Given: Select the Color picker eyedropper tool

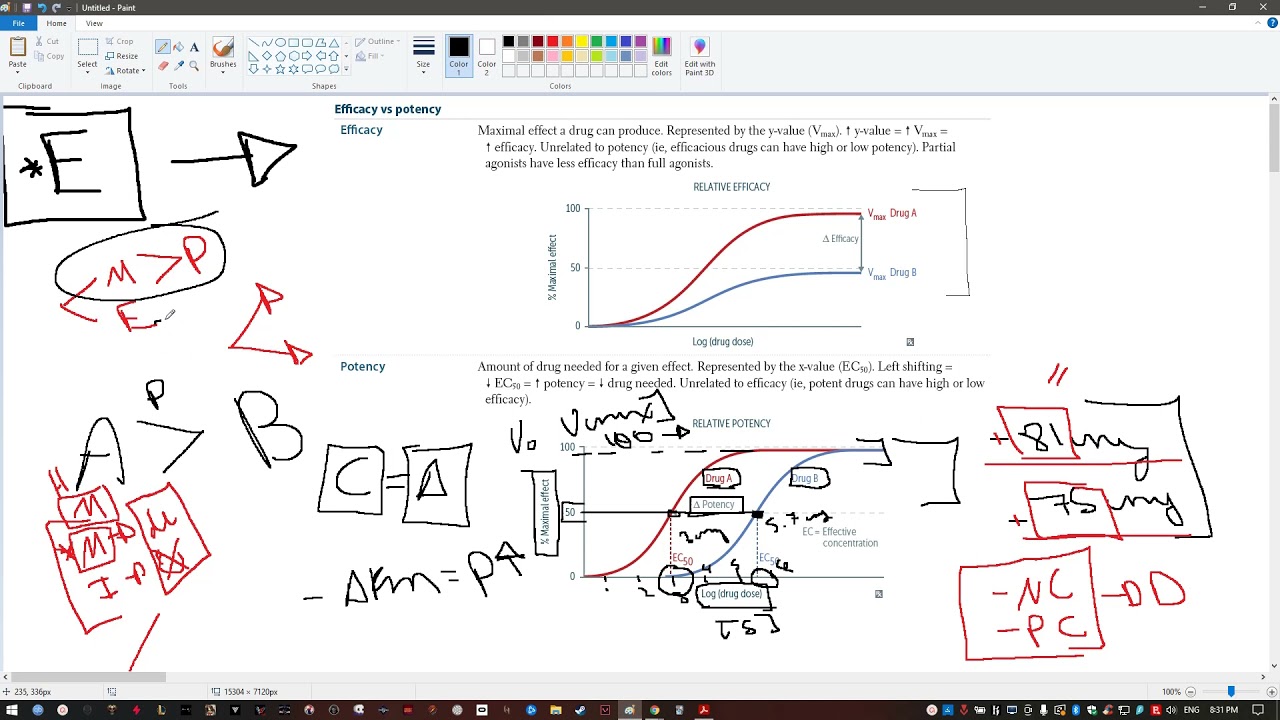Looking at the screenshot, I should coord(179,66).
